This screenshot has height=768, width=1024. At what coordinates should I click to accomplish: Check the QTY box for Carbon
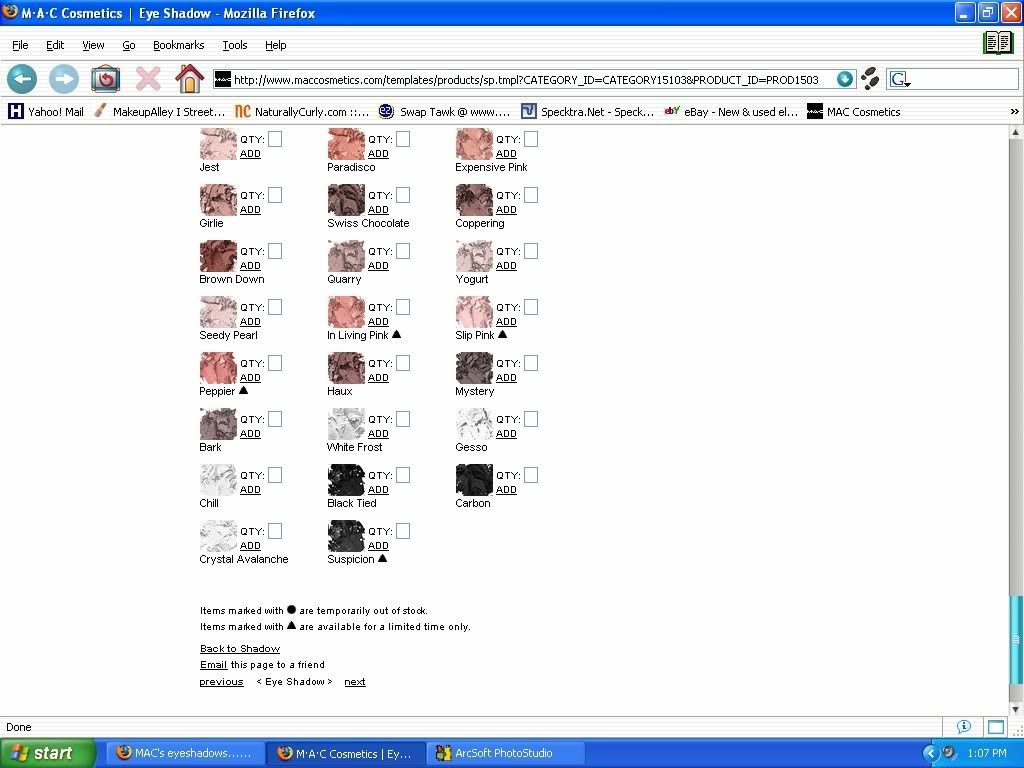click(x=531, y=475)
